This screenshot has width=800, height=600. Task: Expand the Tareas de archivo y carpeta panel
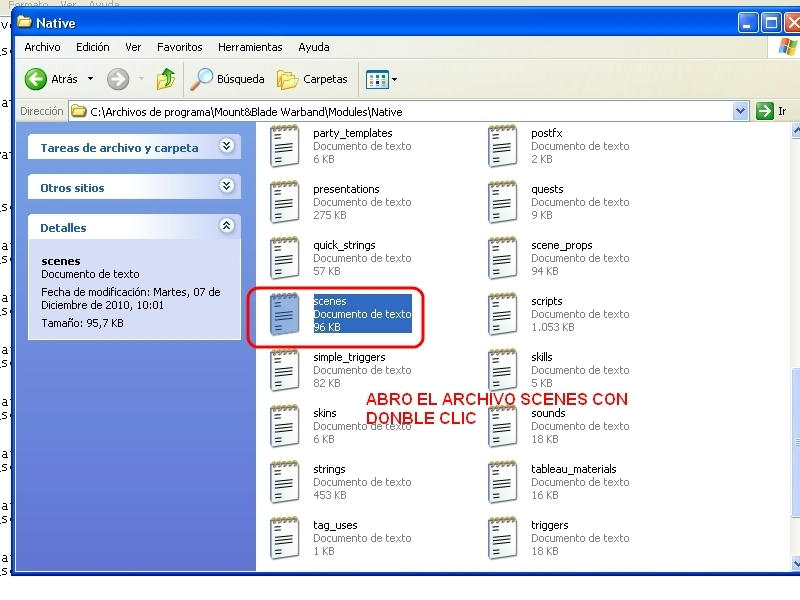226,147
